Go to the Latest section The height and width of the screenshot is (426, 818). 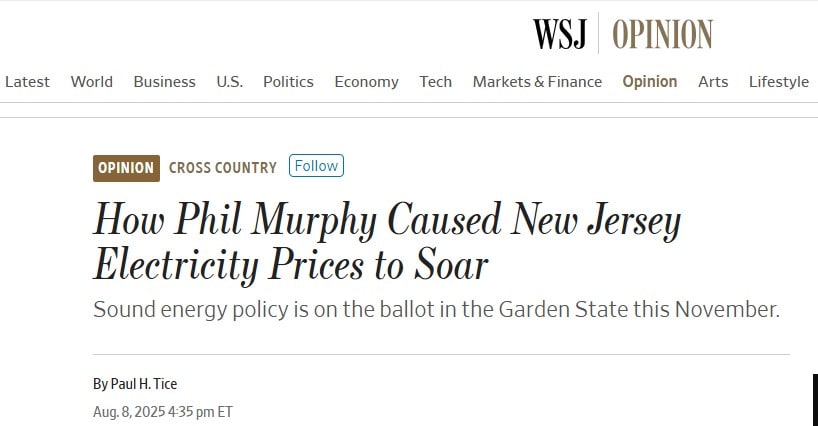click(27, 82)
